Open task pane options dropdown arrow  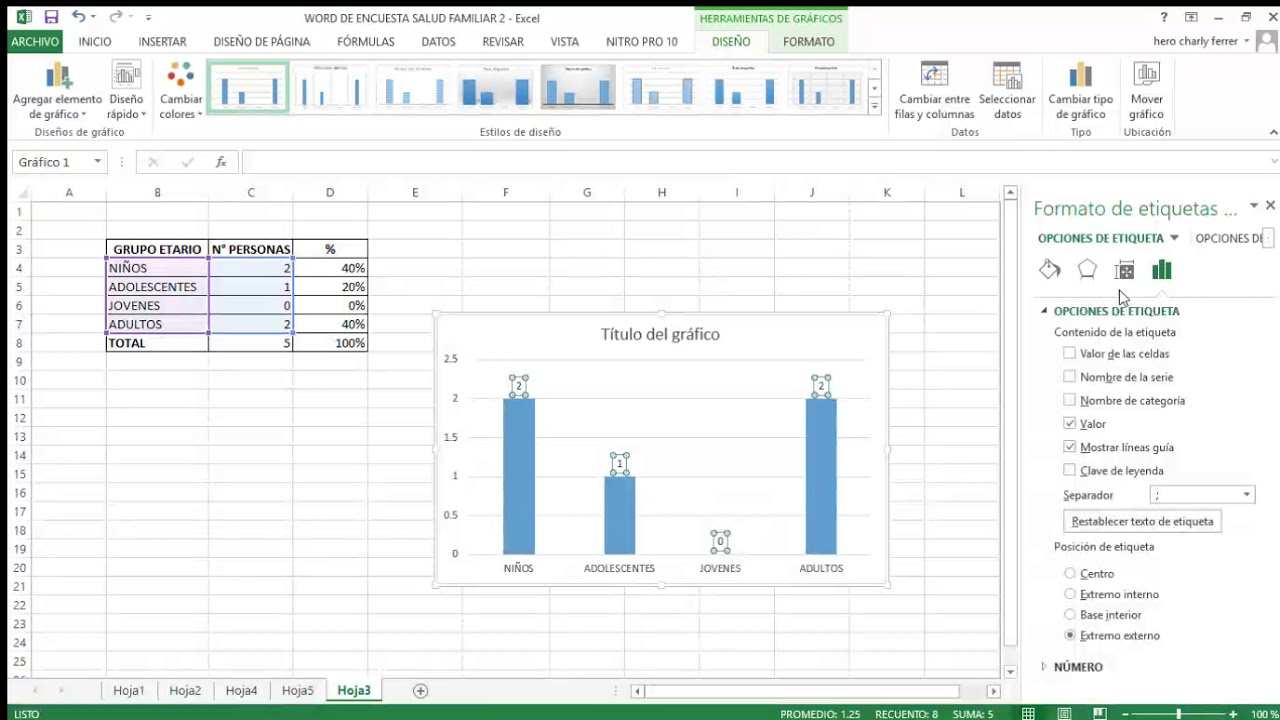[1254, 205]
